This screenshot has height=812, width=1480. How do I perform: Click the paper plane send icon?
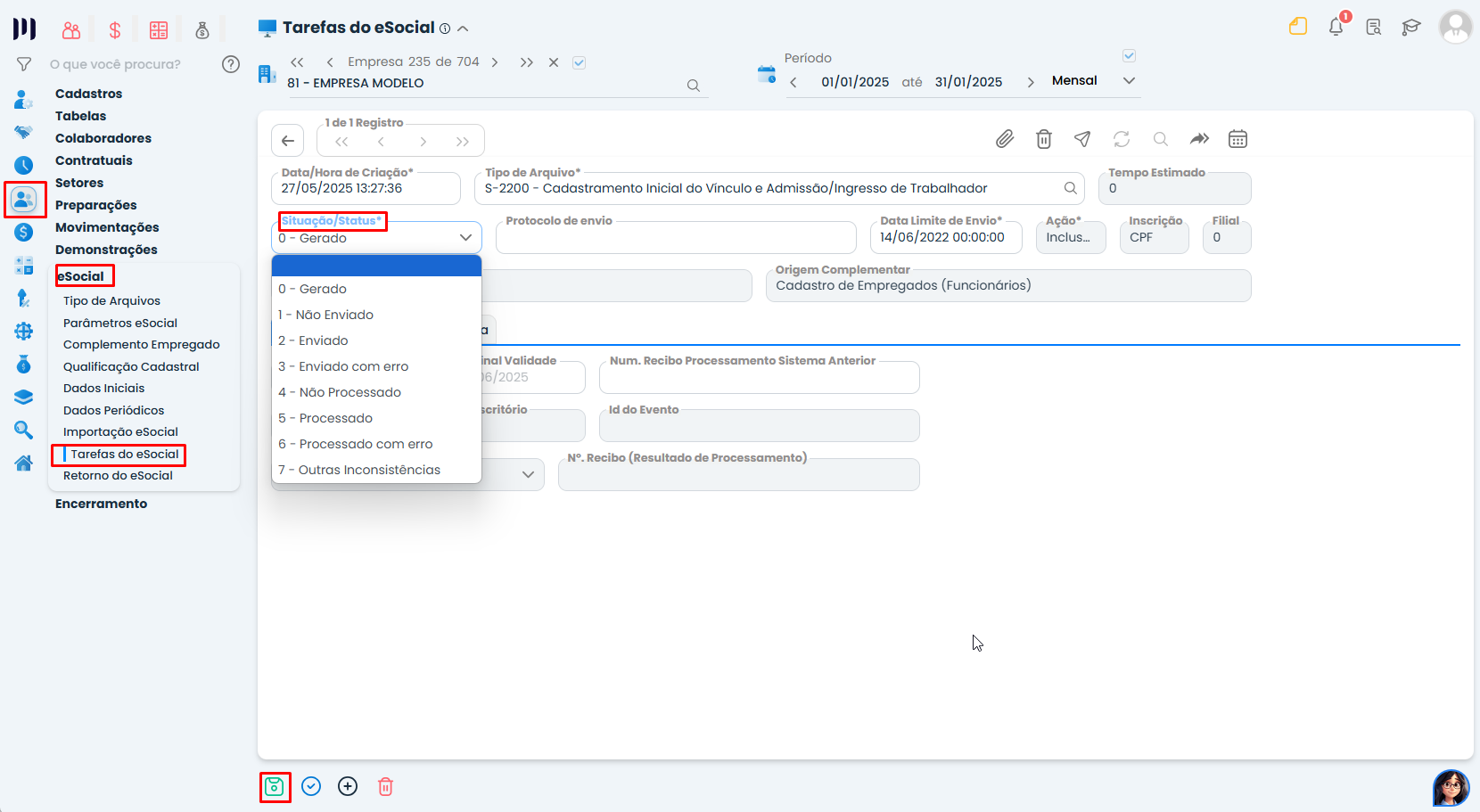(1082, 139)
